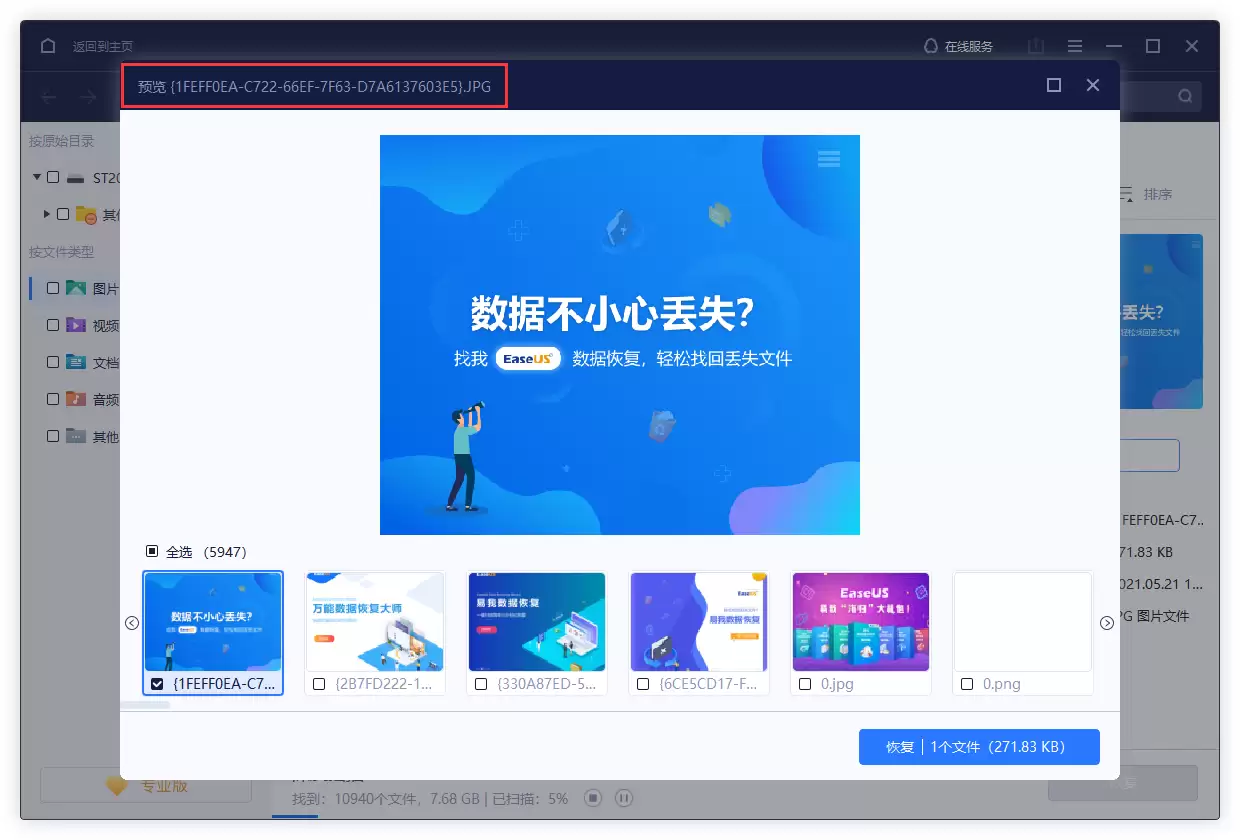Check the 0.jpg thumbnail checkbox
This screenshot has width=1240, height=840.
[805, 684]
